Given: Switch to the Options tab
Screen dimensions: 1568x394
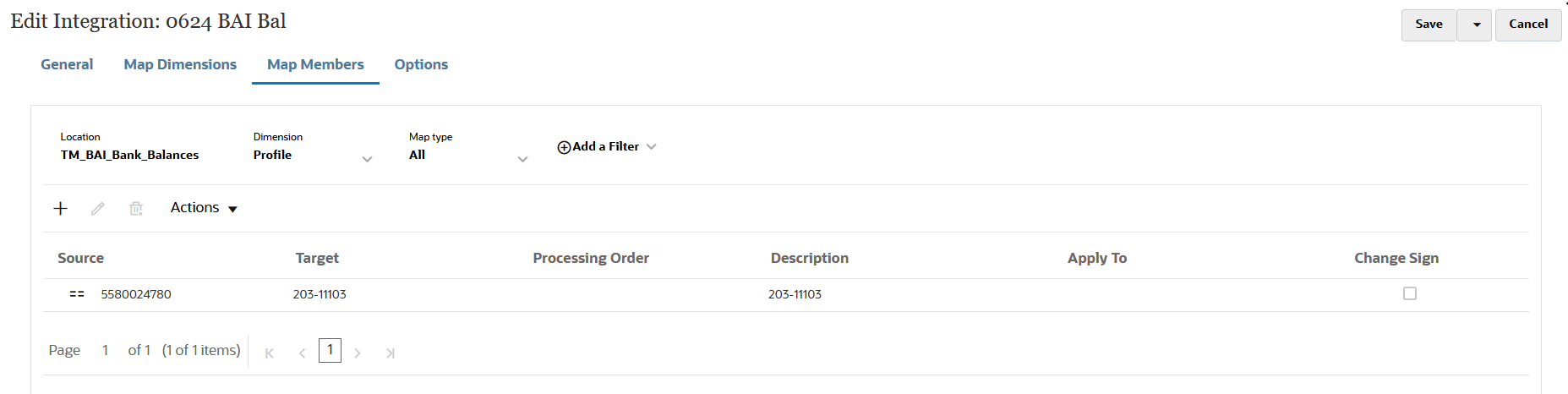Looking at the screenshot, I should coord(421,64).
